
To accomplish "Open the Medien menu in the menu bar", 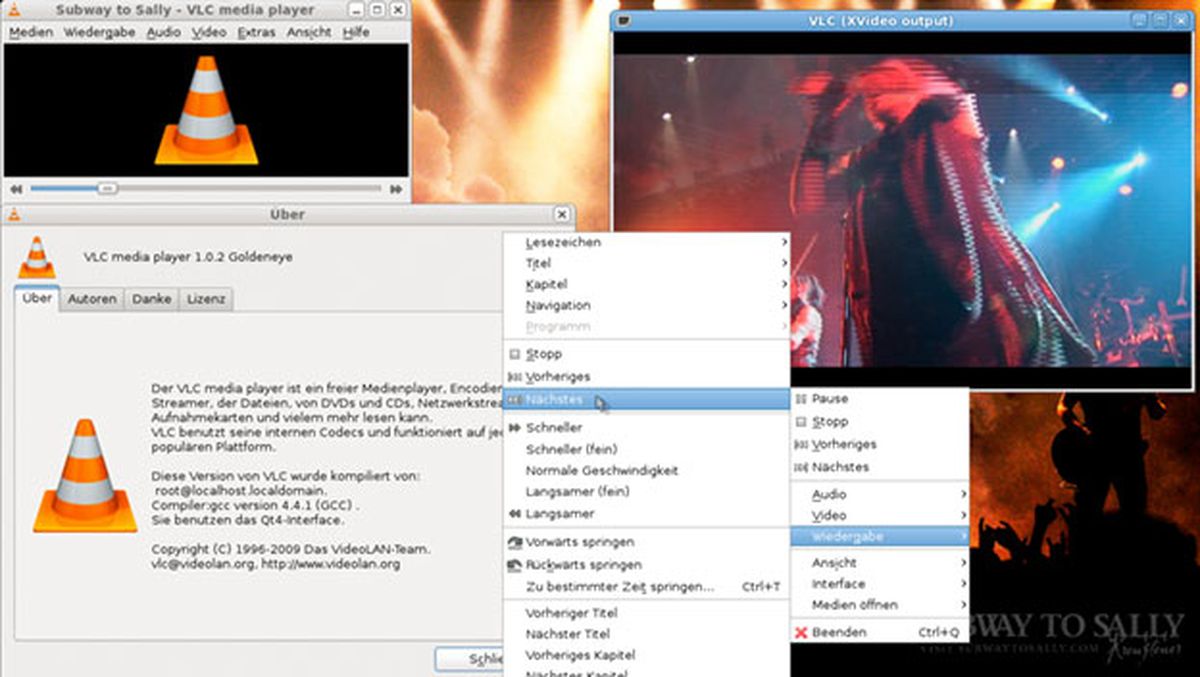I will 32,33.
